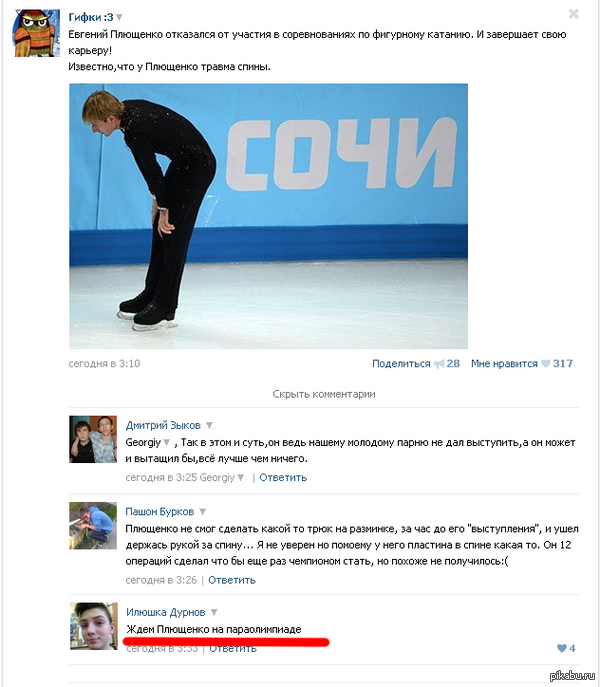Click the heart icon beside 317 likes
The height and width of the screenshot is (687, 600).
point(545,364)
